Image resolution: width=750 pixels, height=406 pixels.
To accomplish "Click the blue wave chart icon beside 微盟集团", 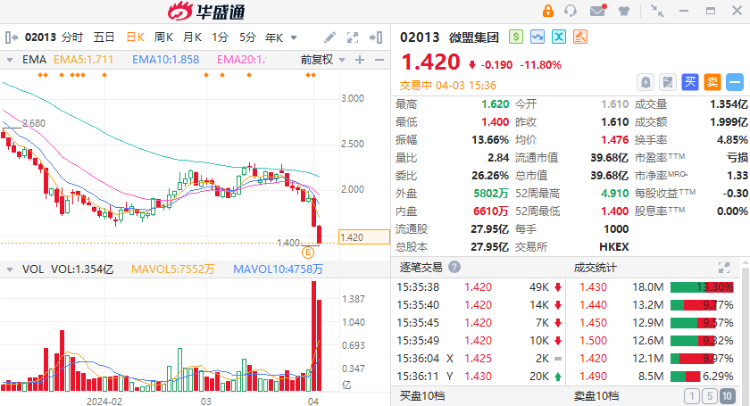I will (x=537, y=37).
